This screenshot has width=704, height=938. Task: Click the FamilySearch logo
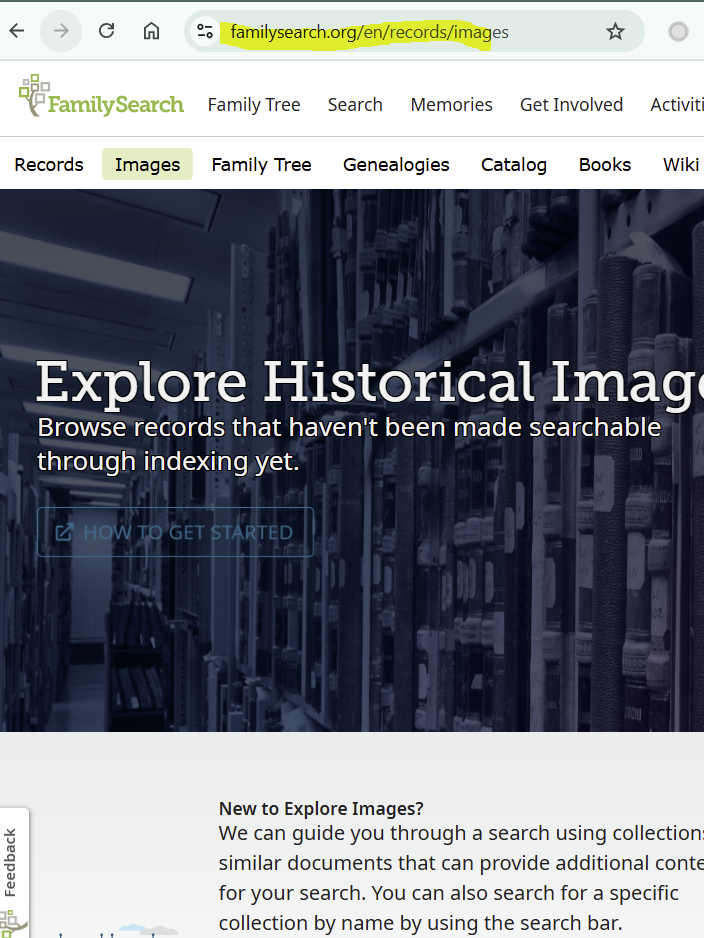[x=101, y=97]
